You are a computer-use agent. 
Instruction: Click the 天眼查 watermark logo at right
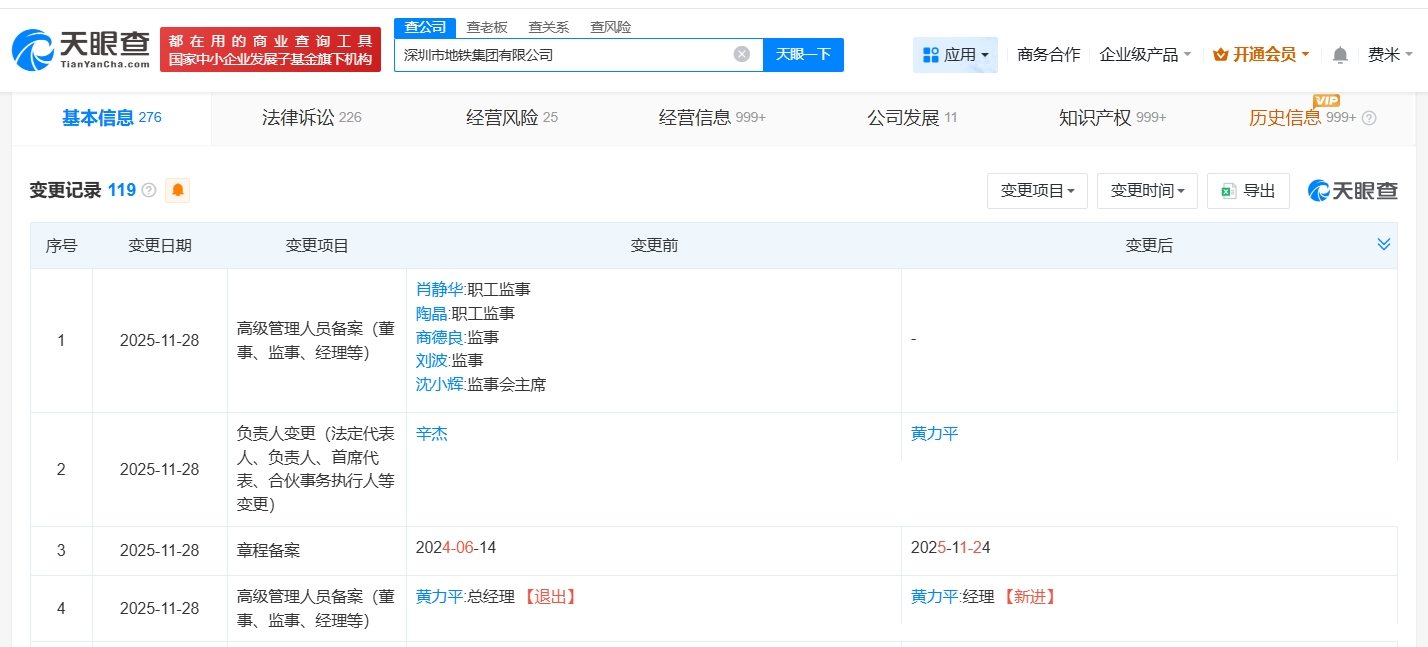click(1352, 190)
